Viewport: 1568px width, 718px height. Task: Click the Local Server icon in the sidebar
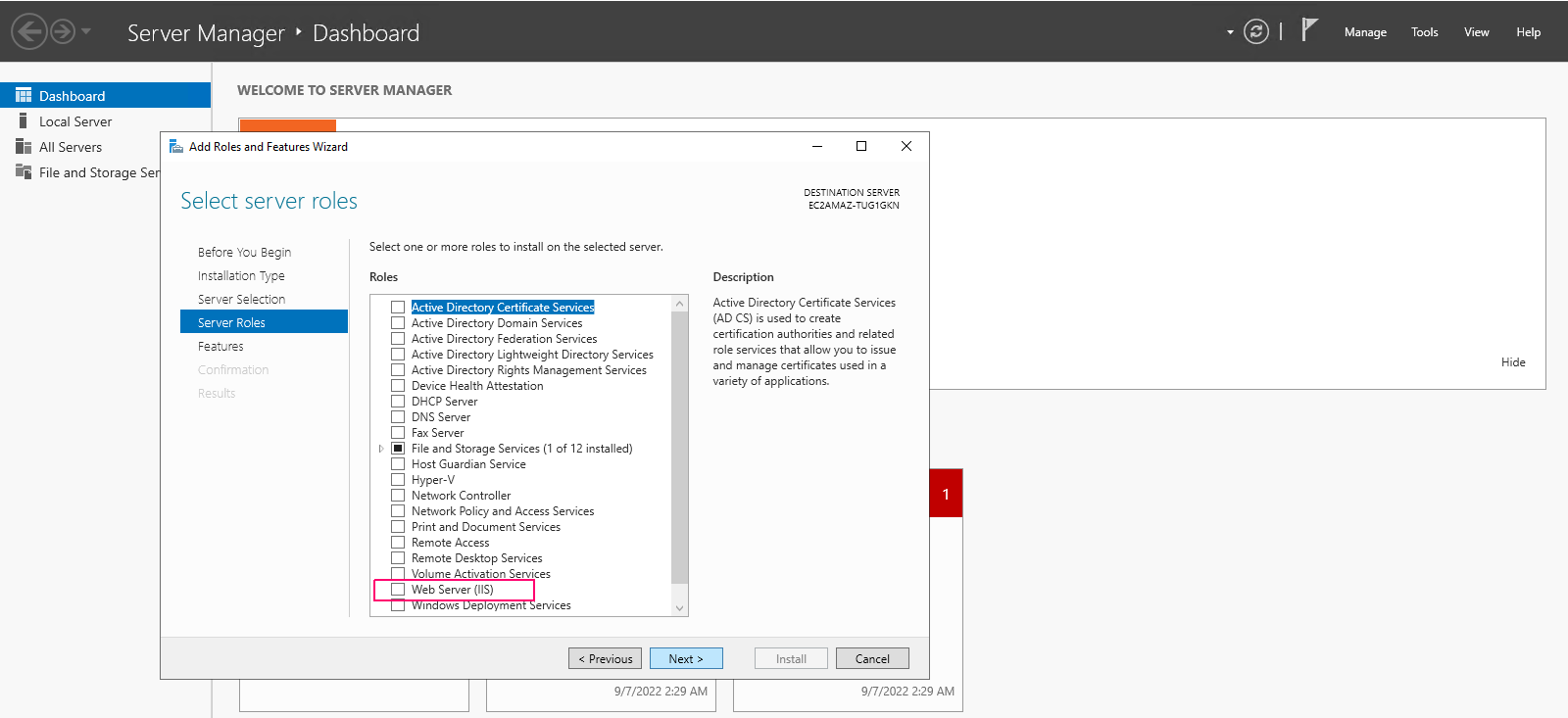(x=23, y=120)
